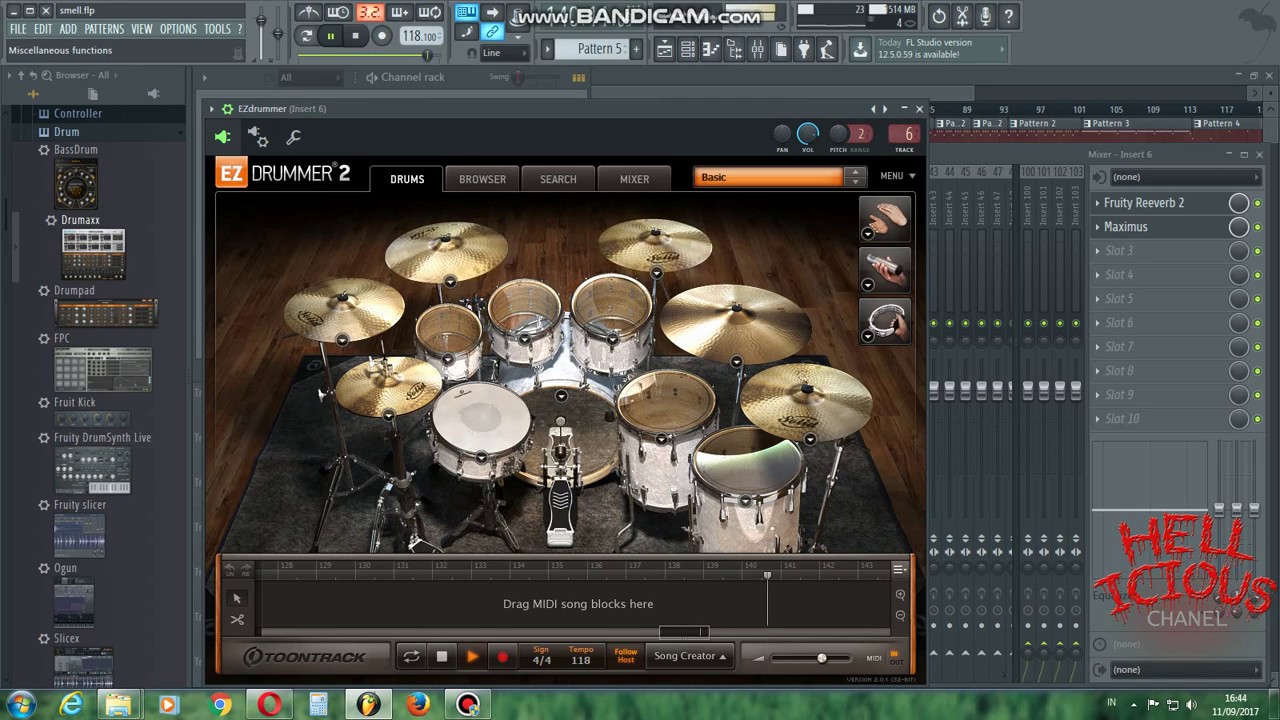The image size is (1280, 720).
Task: Zoom out on the EZdrummer song track
Action: click(x=900, y=616)
